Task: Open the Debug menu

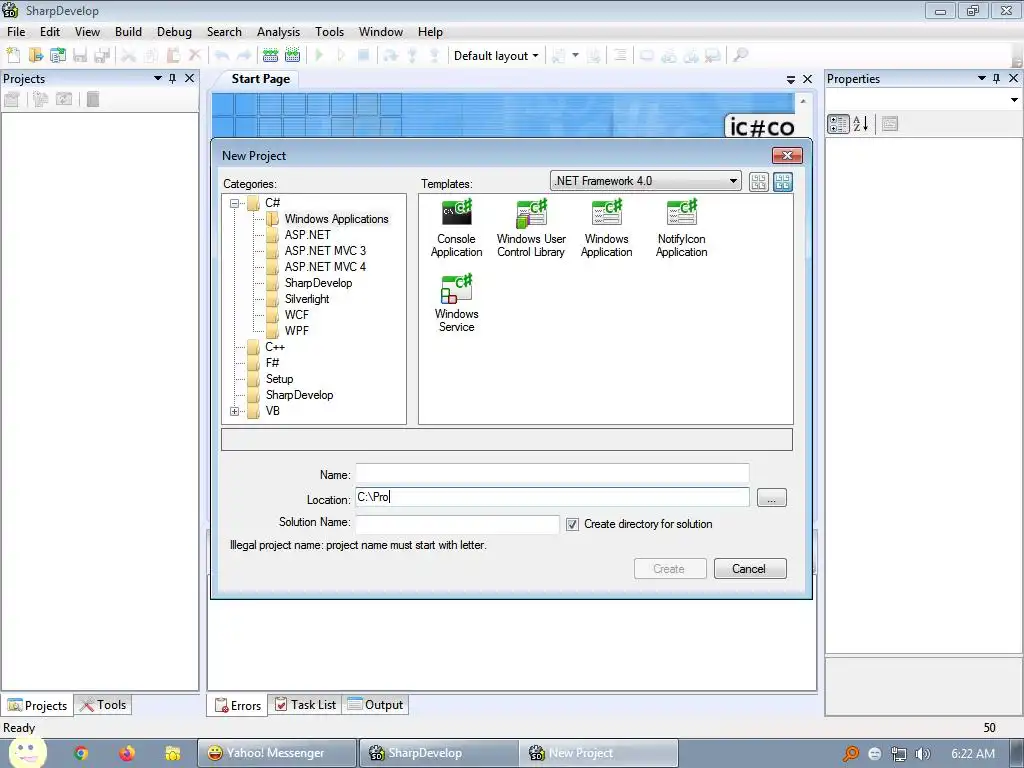Action: tap(174, 31)
